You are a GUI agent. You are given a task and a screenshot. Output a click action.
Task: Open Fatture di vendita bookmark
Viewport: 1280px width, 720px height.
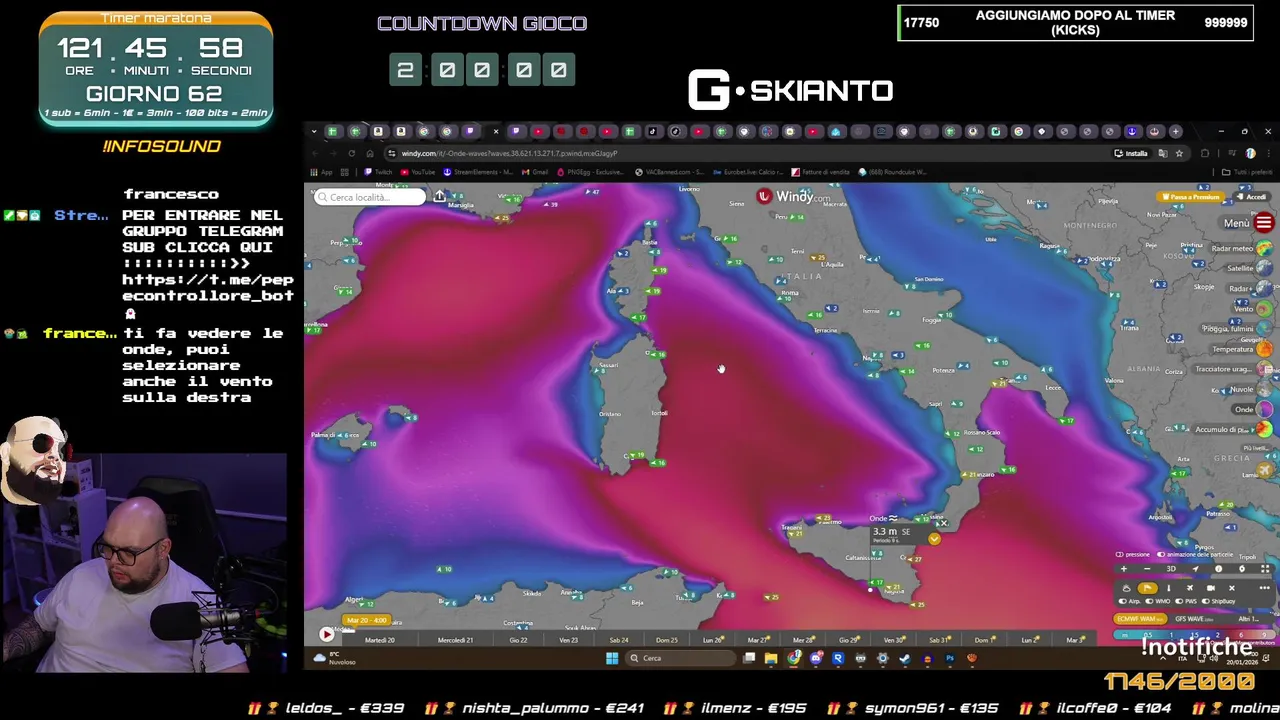tap(821, 172)
